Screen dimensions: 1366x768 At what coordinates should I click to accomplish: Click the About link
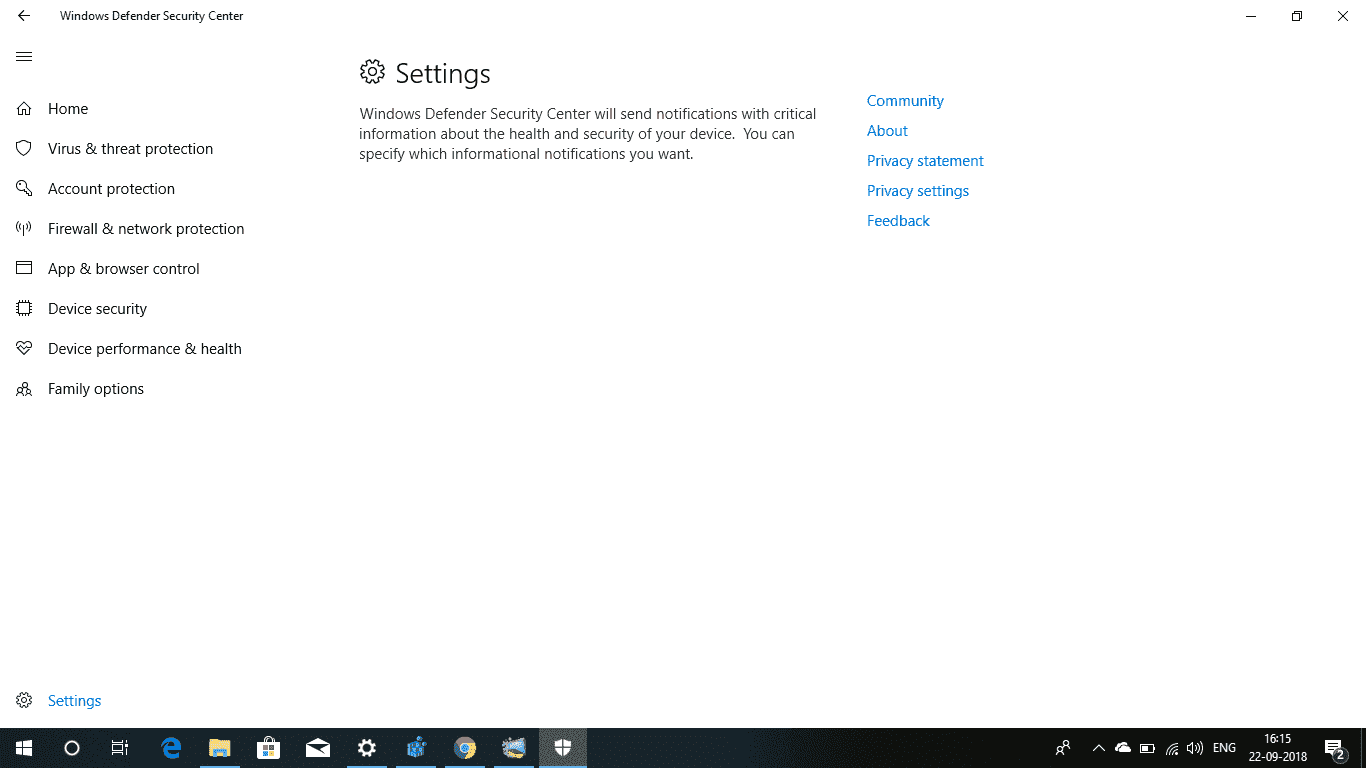click(887, 131)
